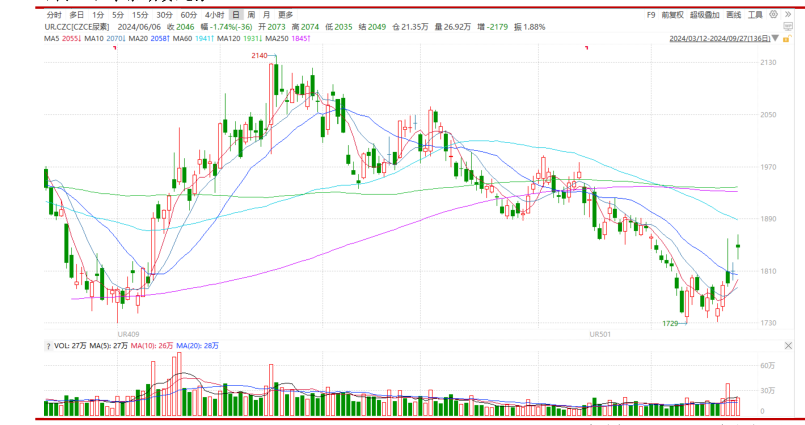Activate the 画线 drawing tool
This screenshot has width=805, height=425.
[x=734, y=15]
